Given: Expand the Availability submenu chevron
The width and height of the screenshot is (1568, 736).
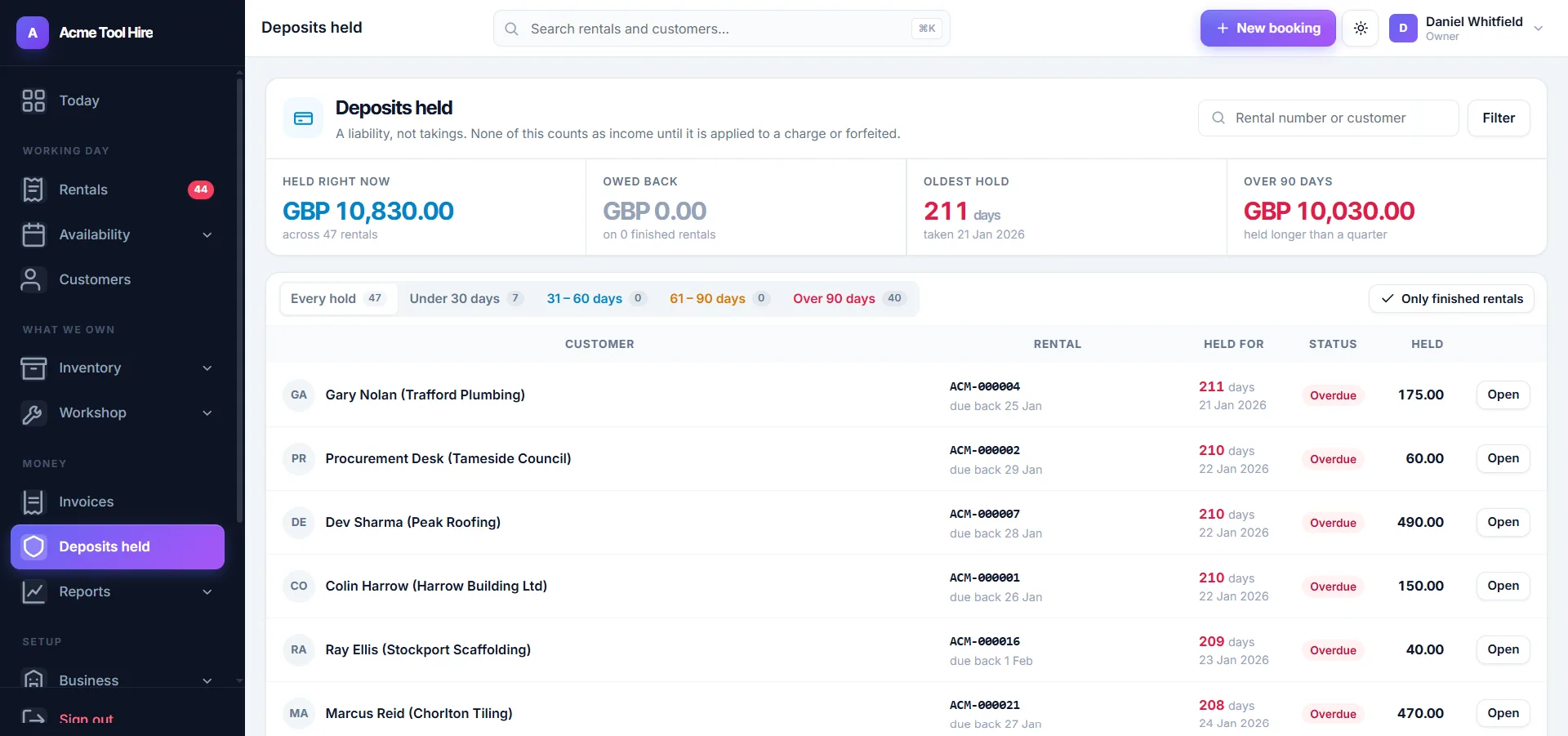Looking at the screenshot, I should (x=207, y=235).
